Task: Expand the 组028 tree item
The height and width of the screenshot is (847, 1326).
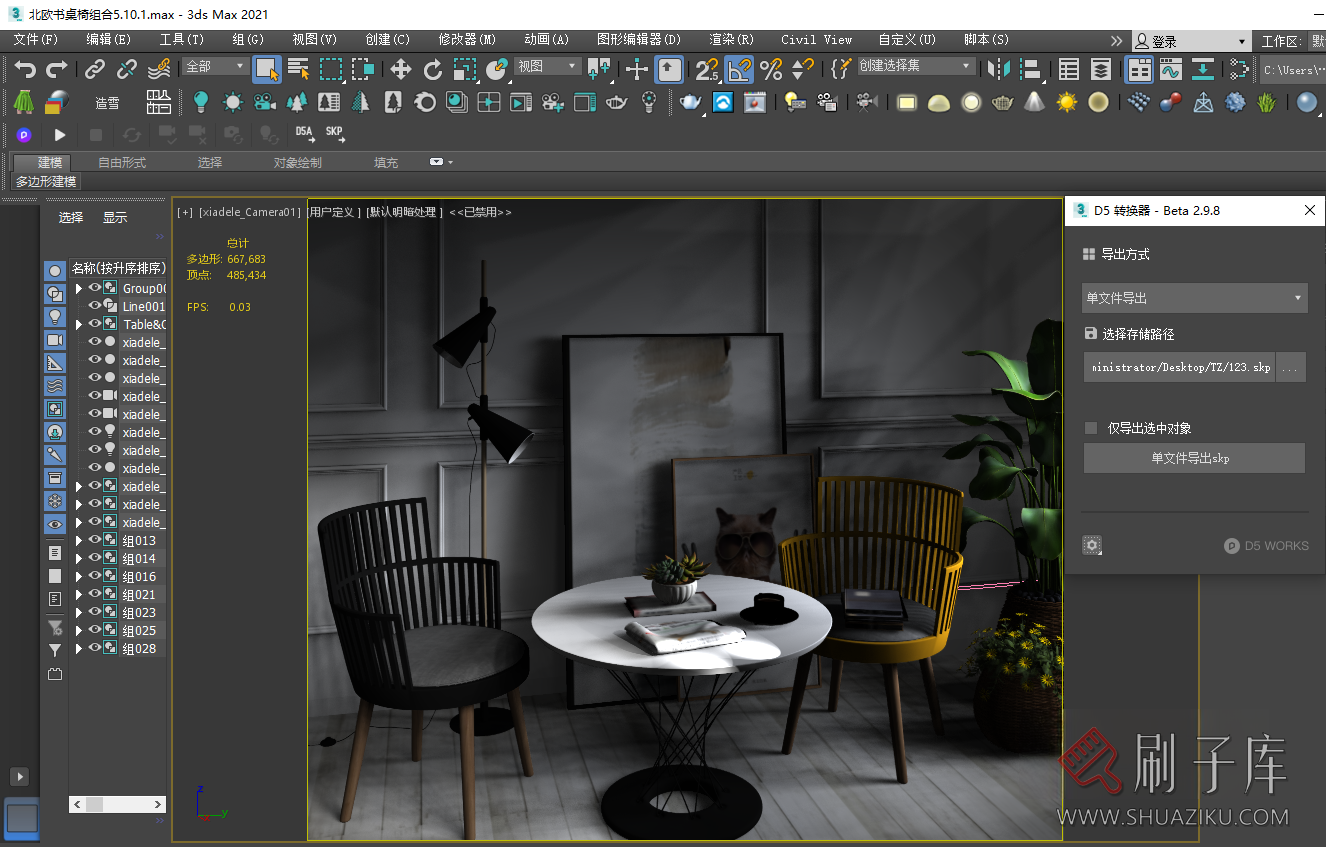Action: pos(78,648)
